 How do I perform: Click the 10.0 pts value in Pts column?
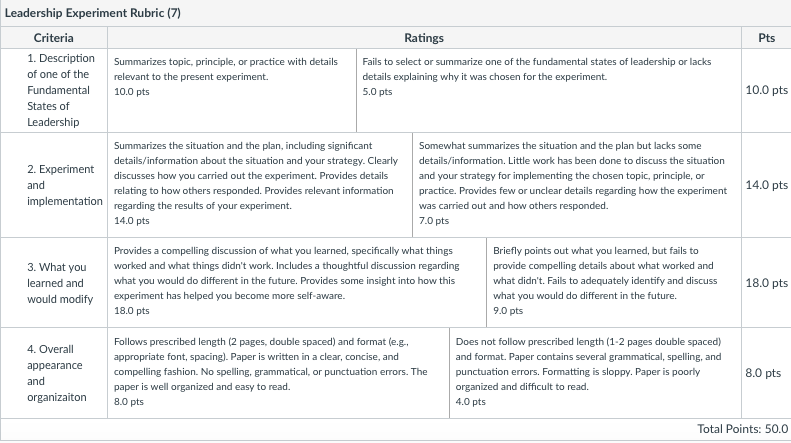tap(766, 90)
